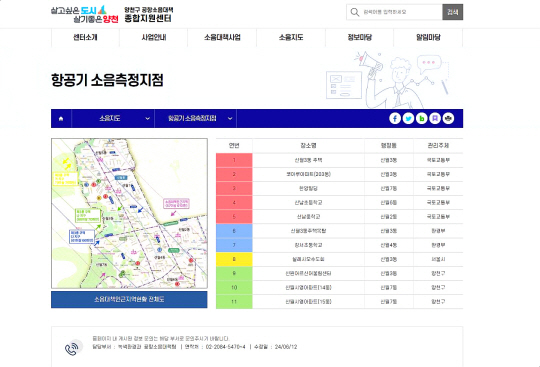This screenshot has height=367, width=540.
Task: Click the magnifier icon in the search box
Action: (x=355, y=12)
